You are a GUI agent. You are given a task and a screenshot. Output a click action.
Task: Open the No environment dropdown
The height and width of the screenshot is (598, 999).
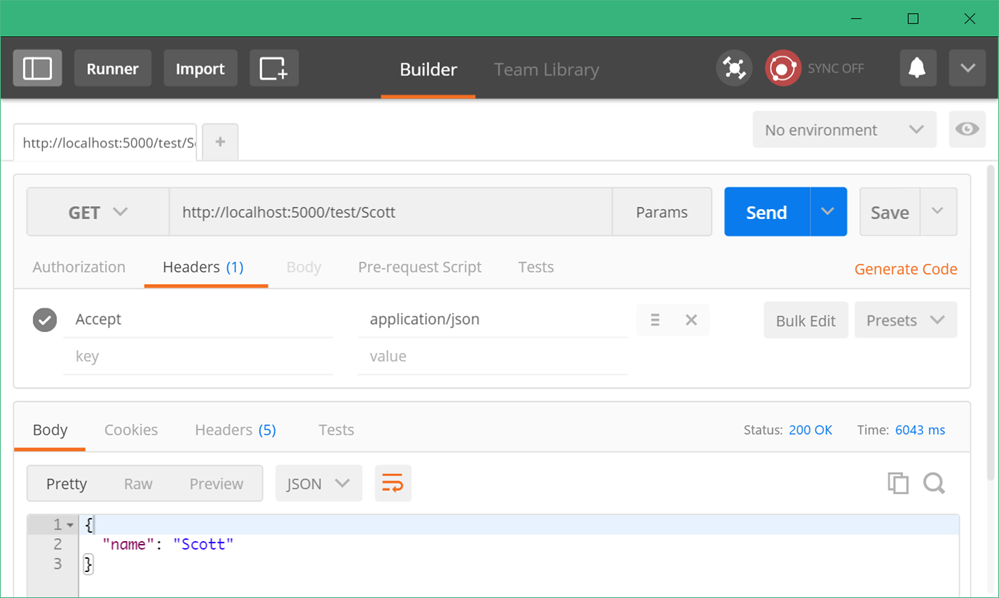(844, 129)
